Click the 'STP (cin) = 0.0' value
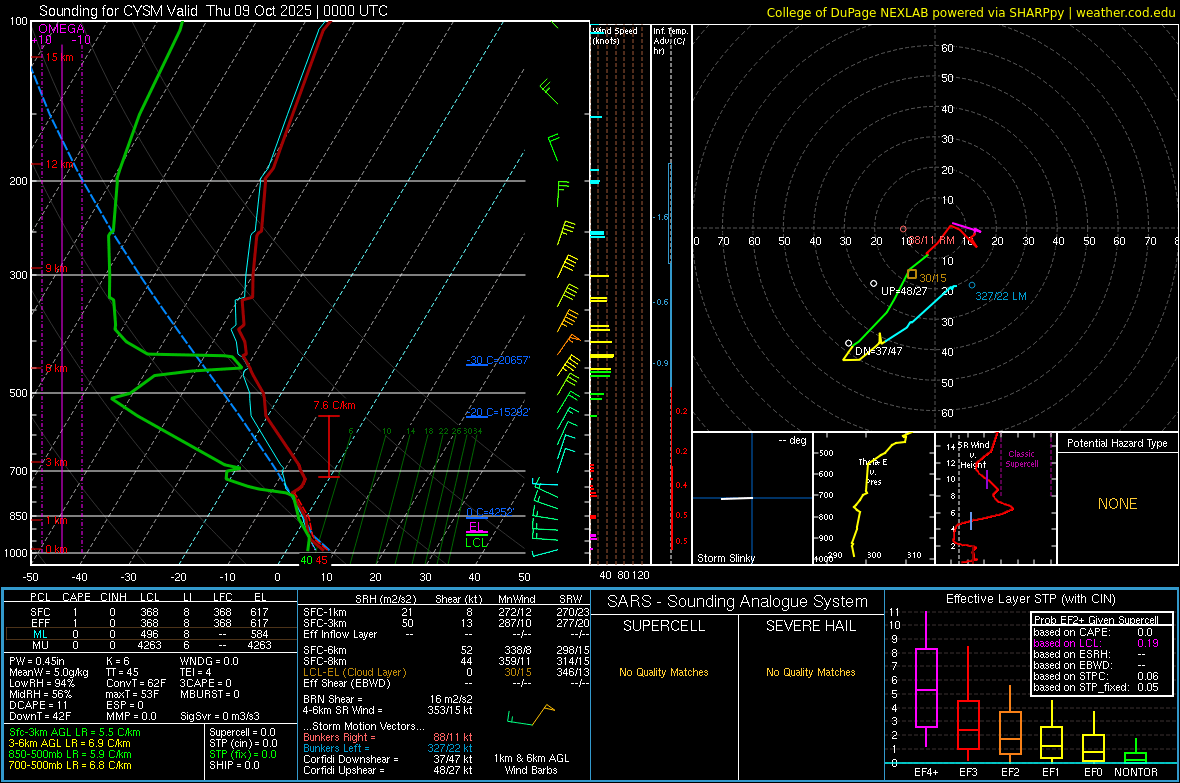Viewport: 1180px width, 783px height. coord(244,743)
